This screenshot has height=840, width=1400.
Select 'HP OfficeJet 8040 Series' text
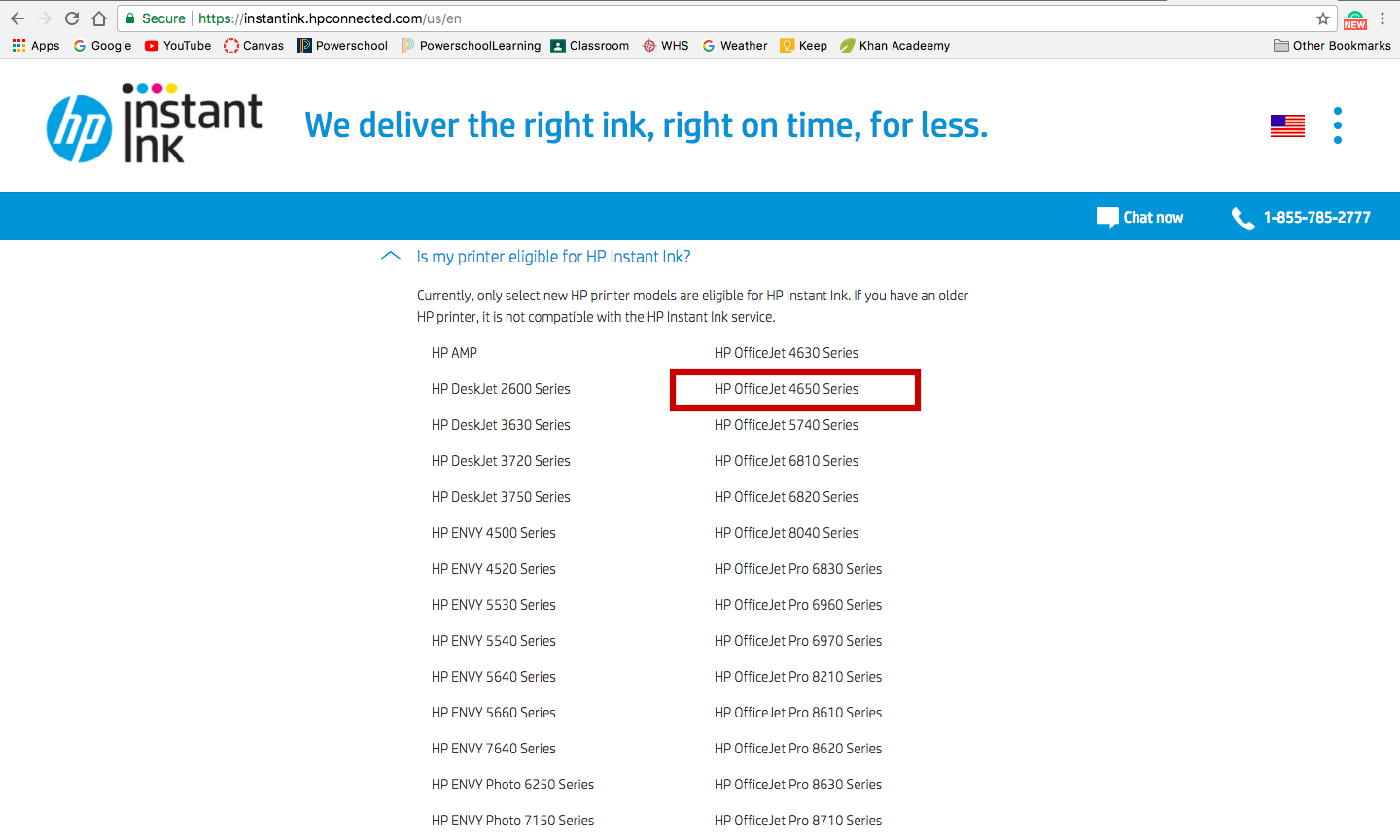[x=787, y=533]
